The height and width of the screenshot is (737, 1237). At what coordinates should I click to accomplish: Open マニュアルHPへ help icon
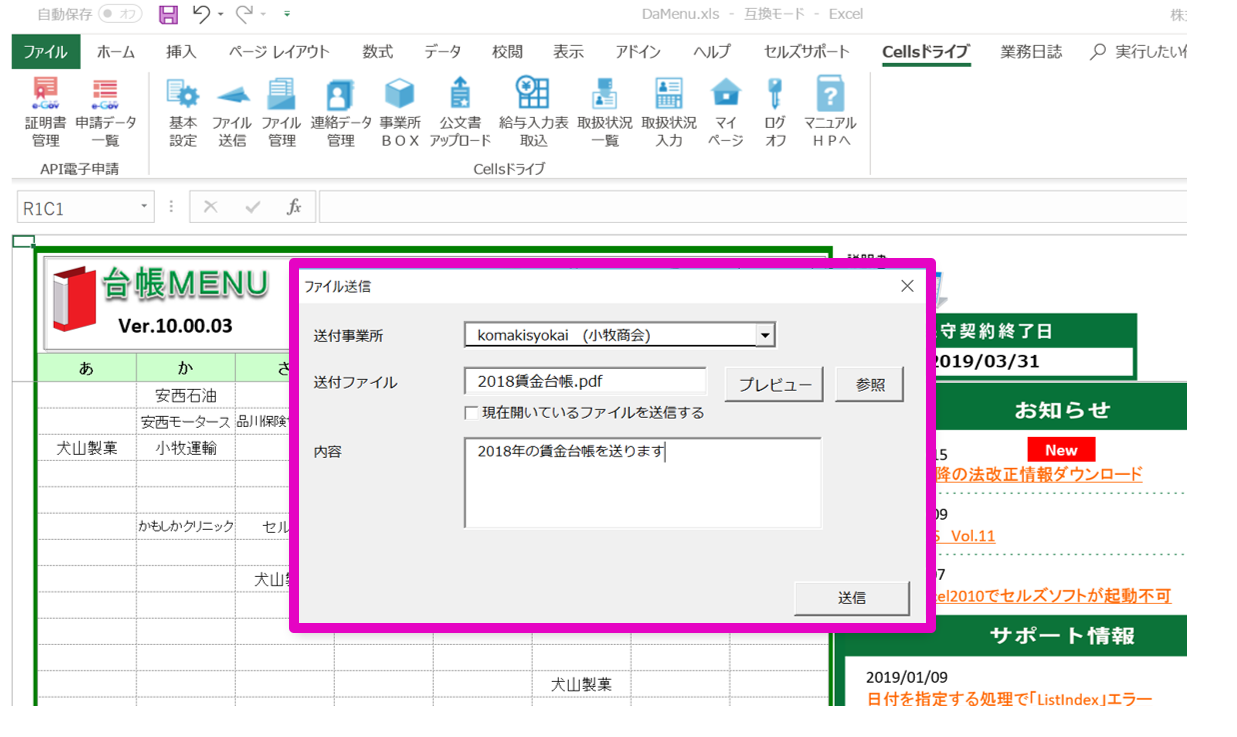point(830,113)
